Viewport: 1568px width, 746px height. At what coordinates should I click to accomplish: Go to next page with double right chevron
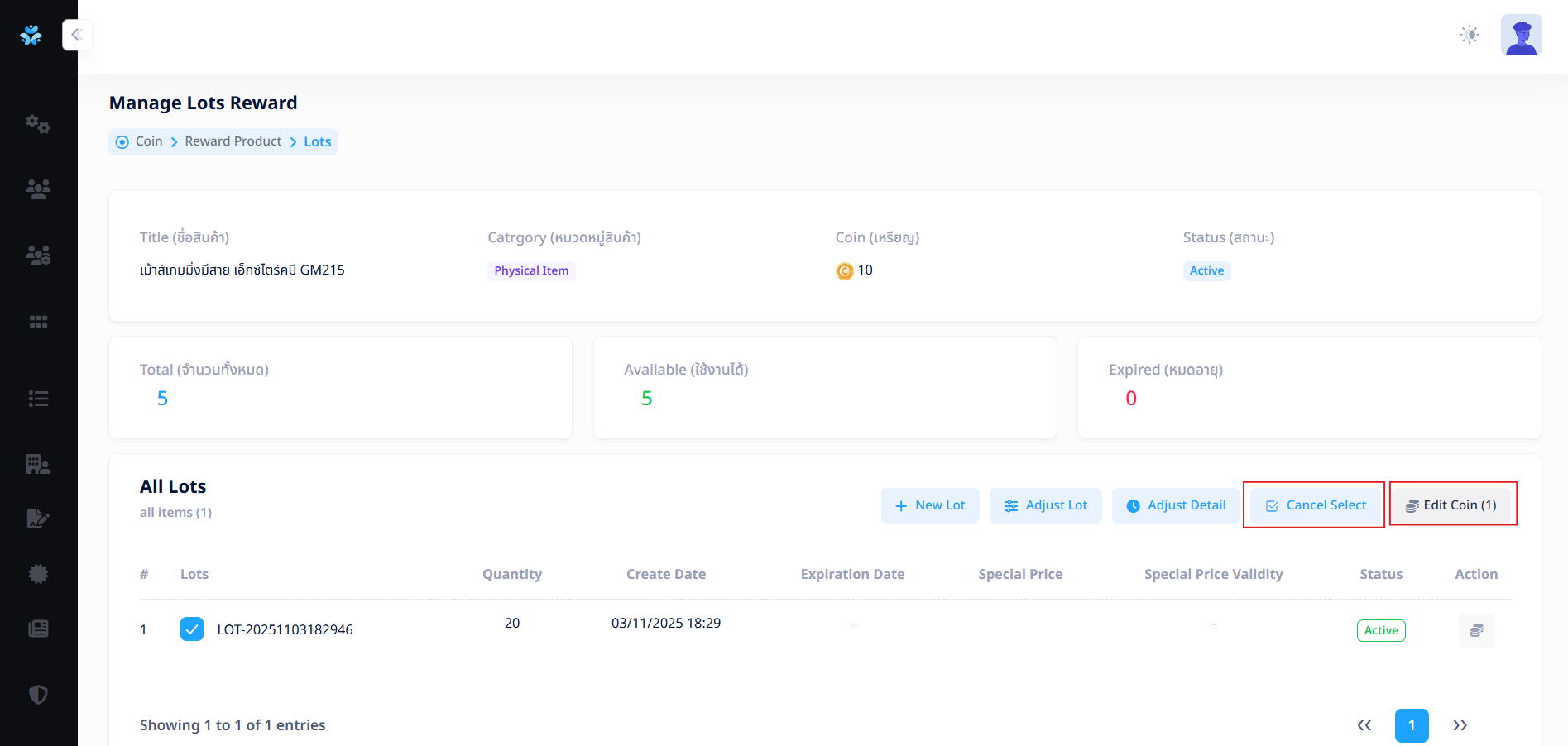point(1460,725)
